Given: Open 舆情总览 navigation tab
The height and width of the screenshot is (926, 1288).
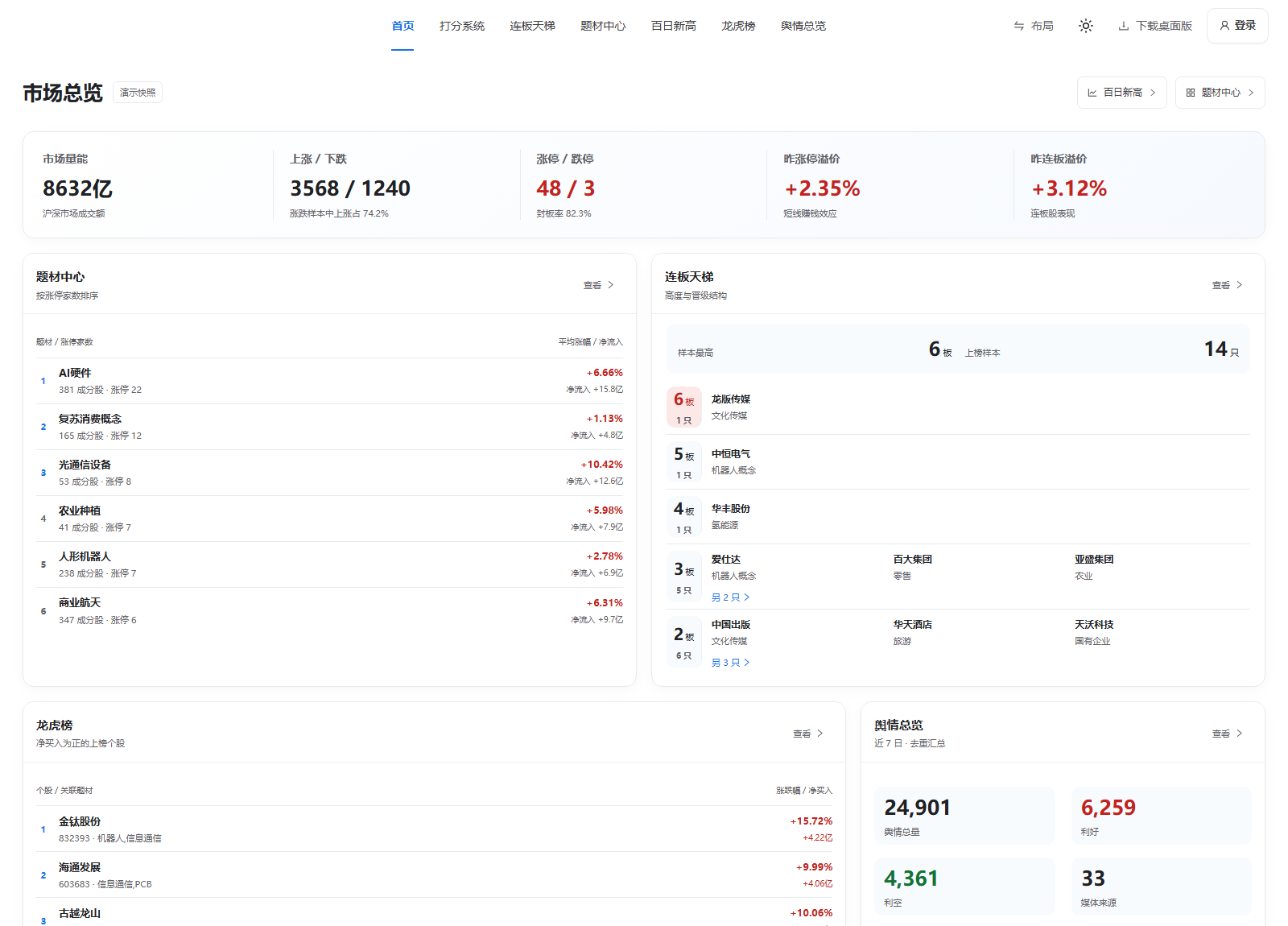Looking at the screenshot, I should click(803, 26).
